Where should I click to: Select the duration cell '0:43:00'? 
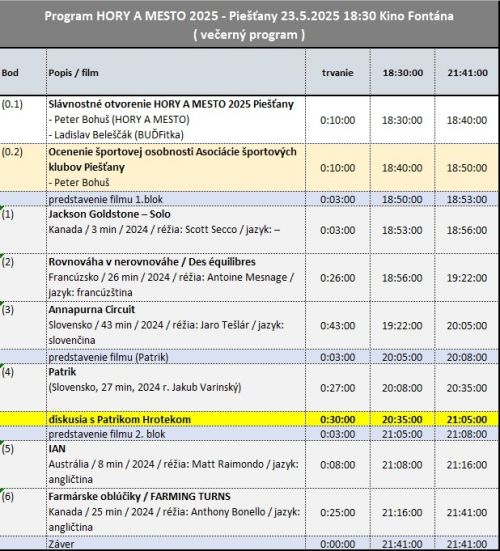[338, 325]
